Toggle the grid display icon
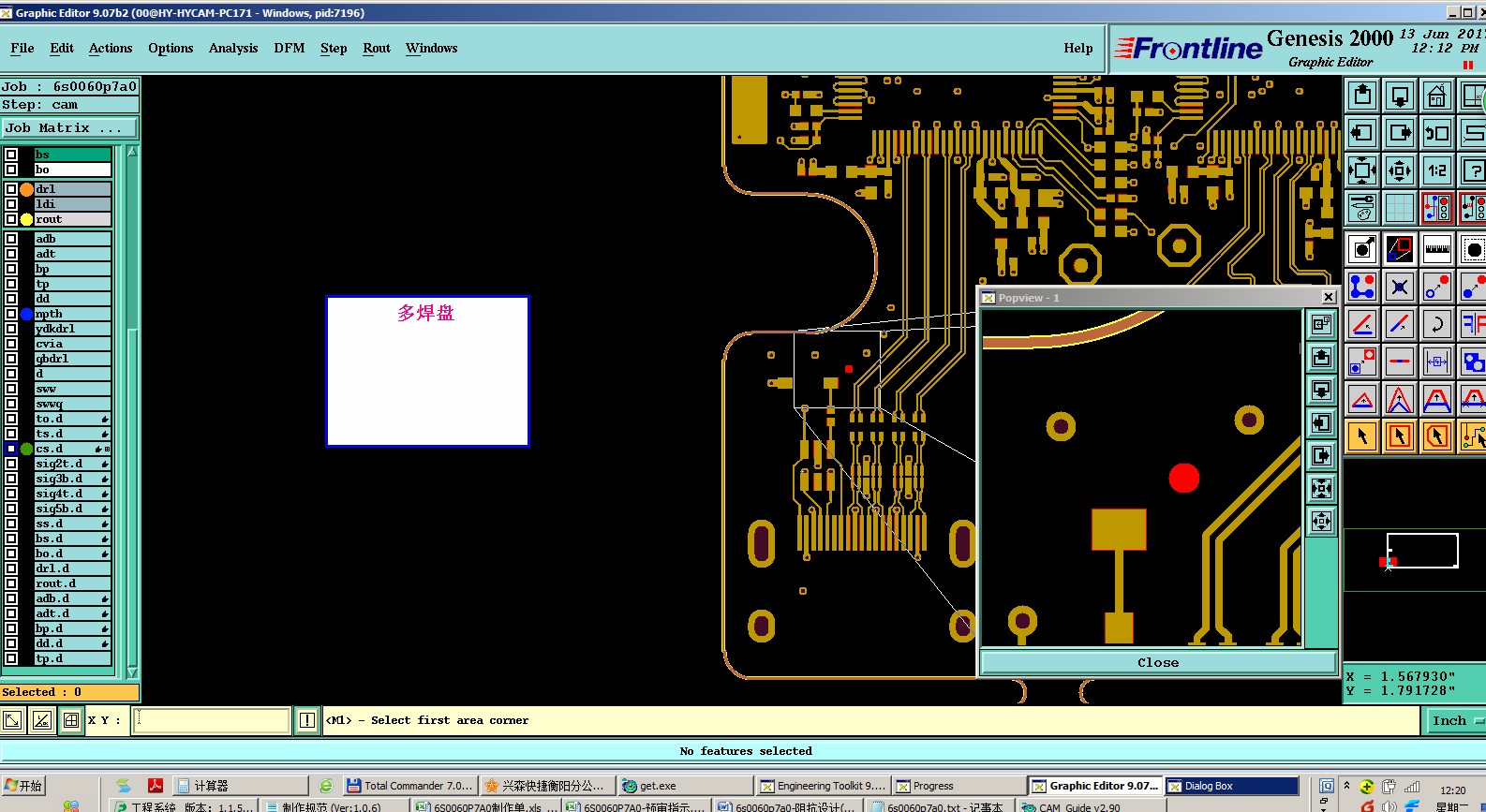The width and height of the screenshot is (1486, 812). click(x=1400, y=208)
